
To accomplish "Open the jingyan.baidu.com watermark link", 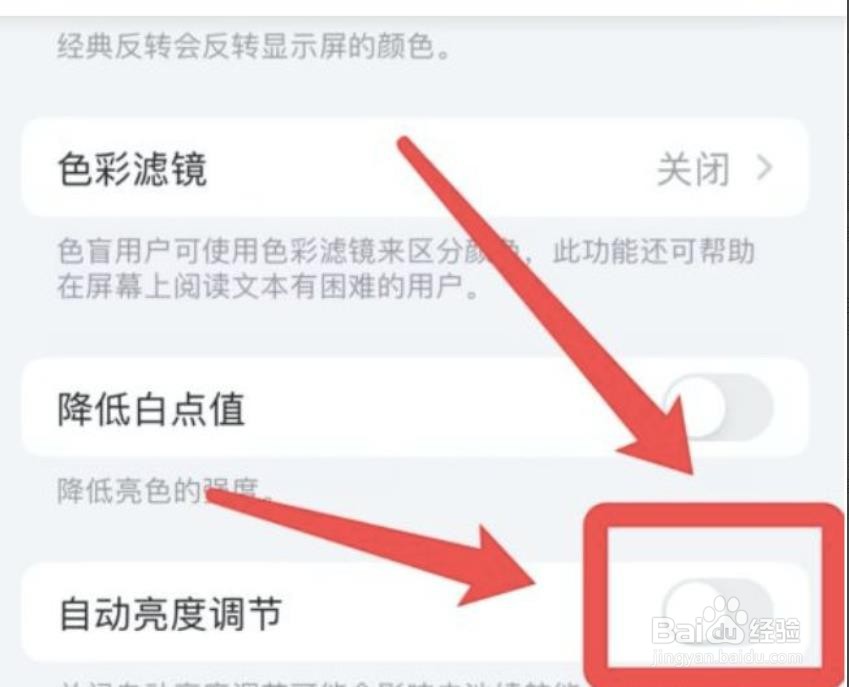I will click(727, 657).
